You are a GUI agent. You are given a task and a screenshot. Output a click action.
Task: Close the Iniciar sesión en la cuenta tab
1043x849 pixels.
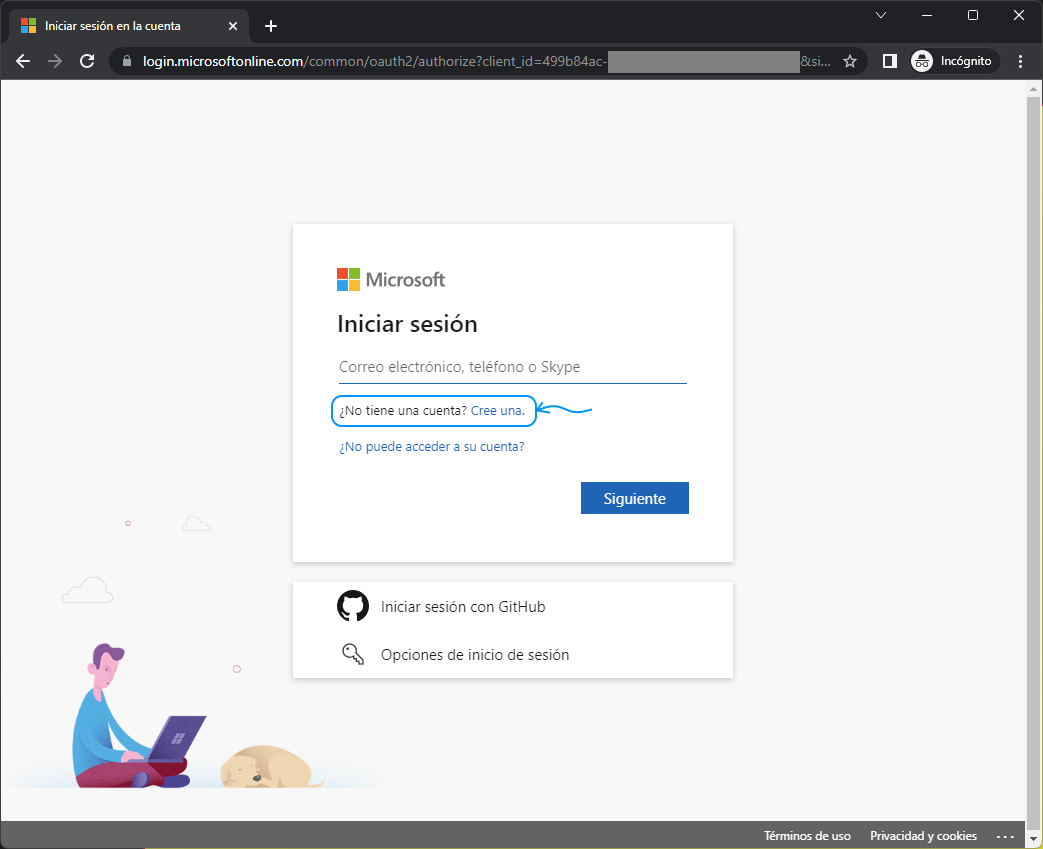click(233, 26)
